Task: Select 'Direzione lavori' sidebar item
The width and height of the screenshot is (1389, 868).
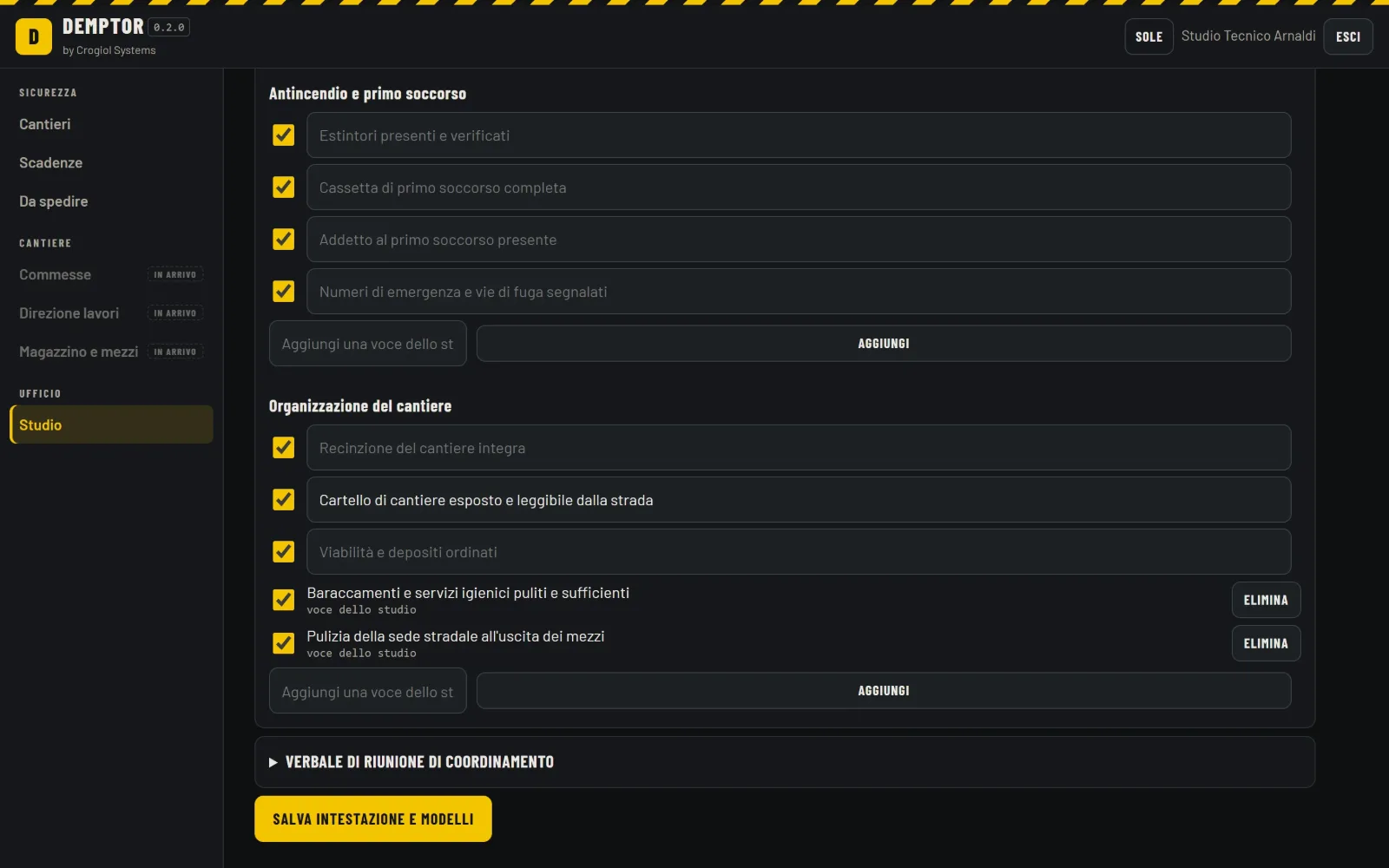Action: 110,313
